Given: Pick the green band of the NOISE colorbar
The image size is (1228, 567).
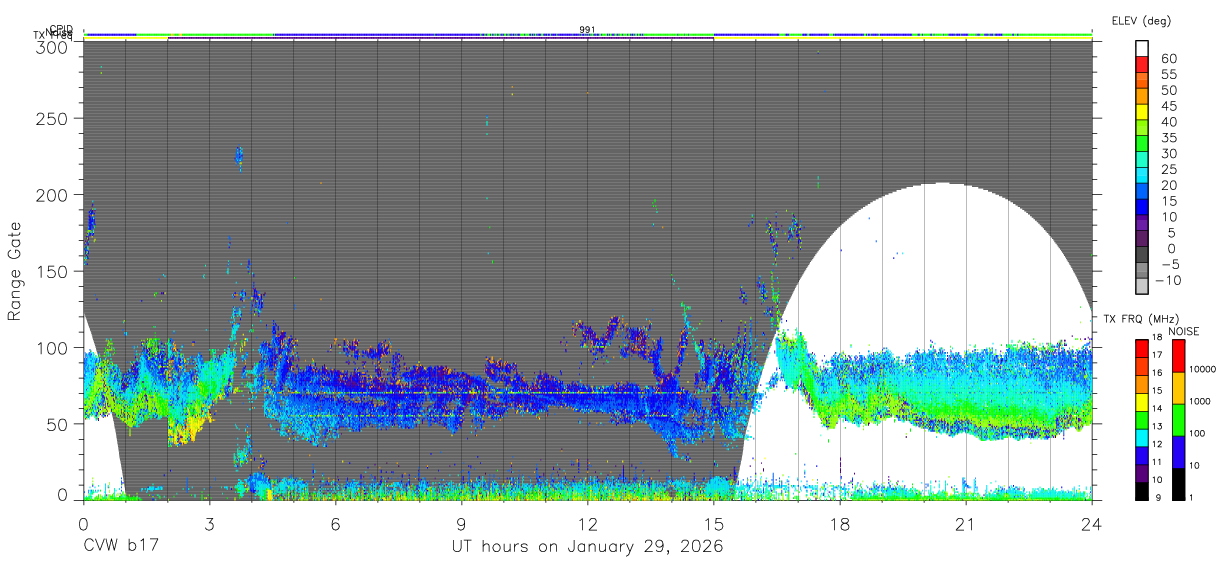Looking at the screenshot, I should coord(1178,420).
